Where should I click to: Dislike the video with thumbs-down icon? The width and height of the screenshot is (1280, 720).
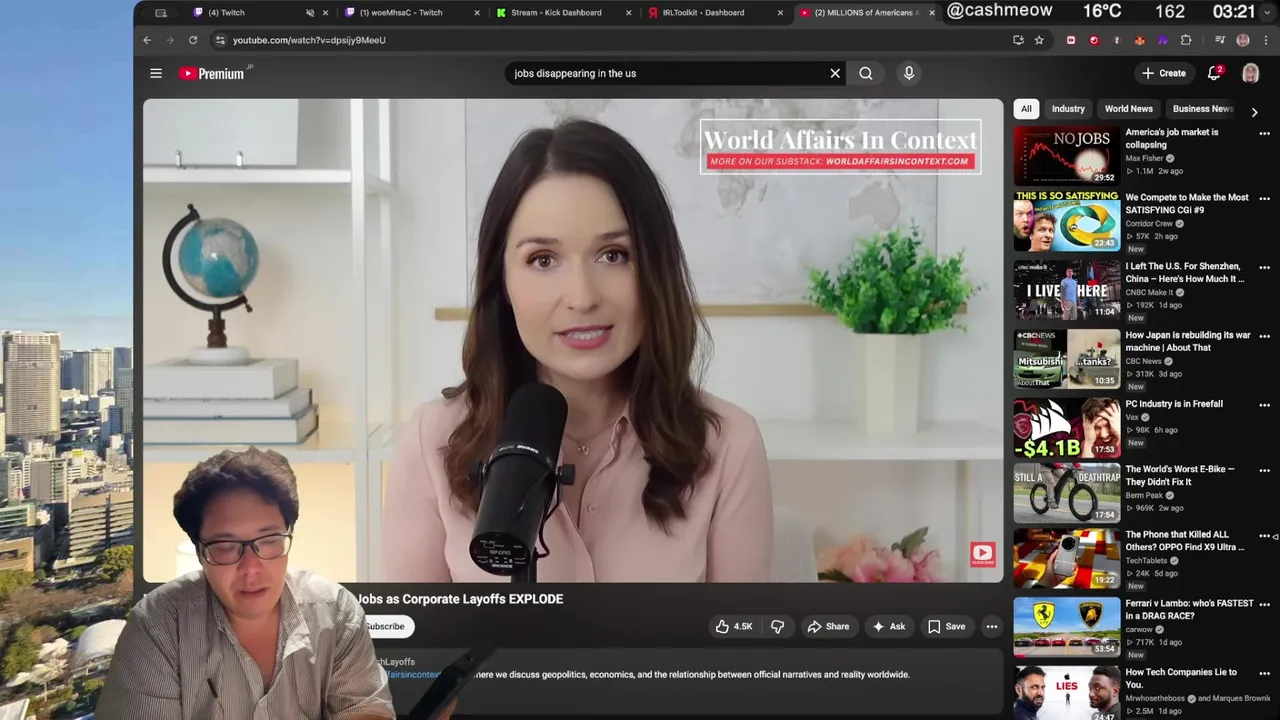[x=777, y=627]
